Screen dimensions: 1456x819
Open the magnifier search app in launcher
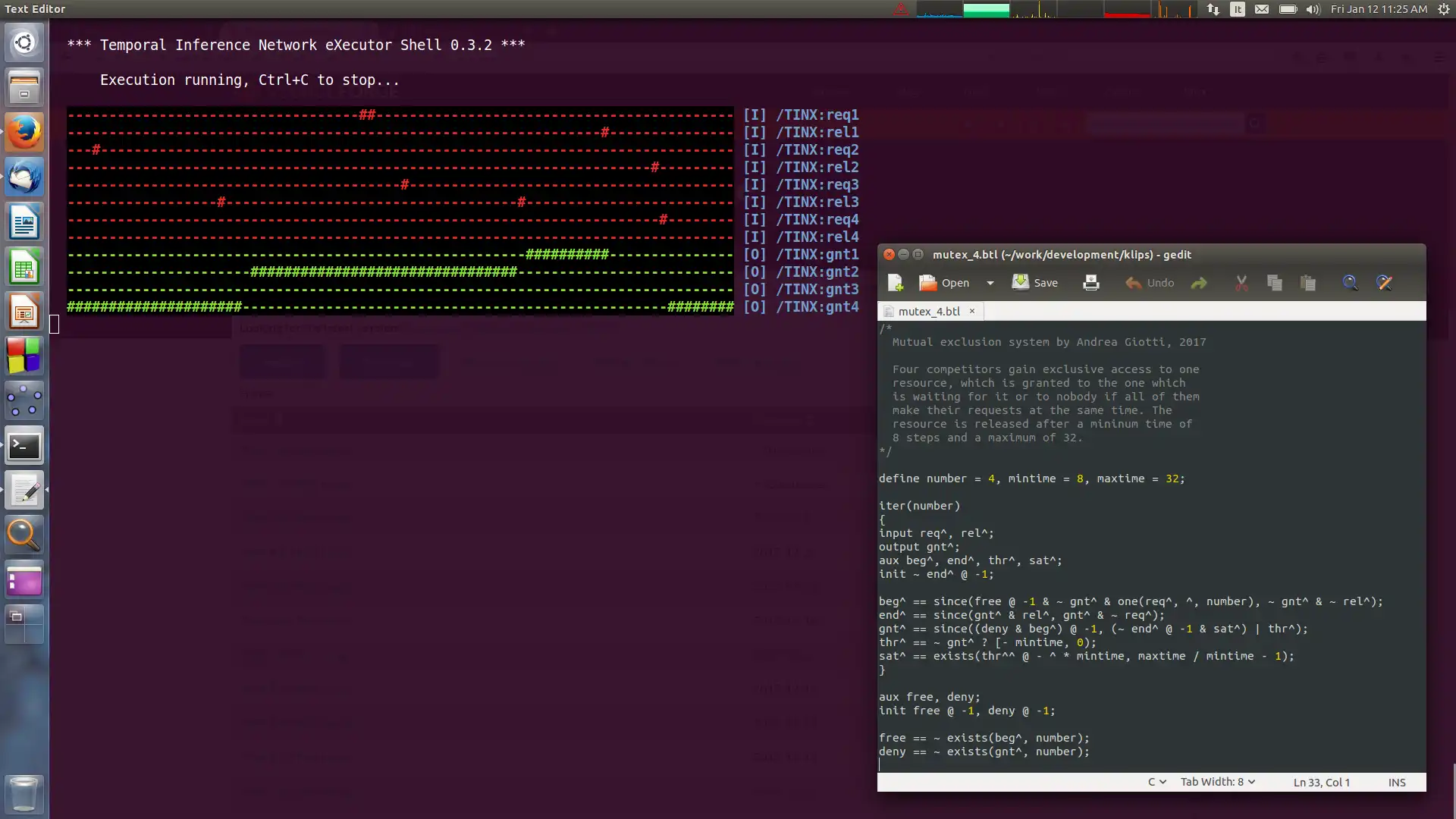tap(24, 535)
